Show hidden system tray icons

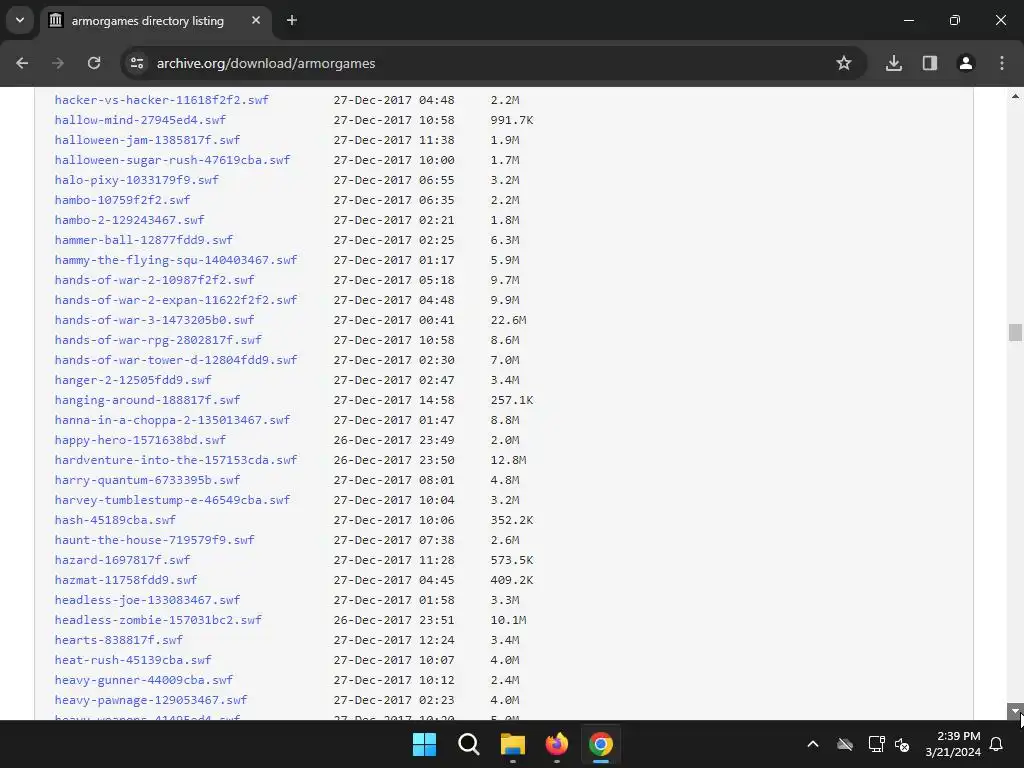click(x=813, y=744)
